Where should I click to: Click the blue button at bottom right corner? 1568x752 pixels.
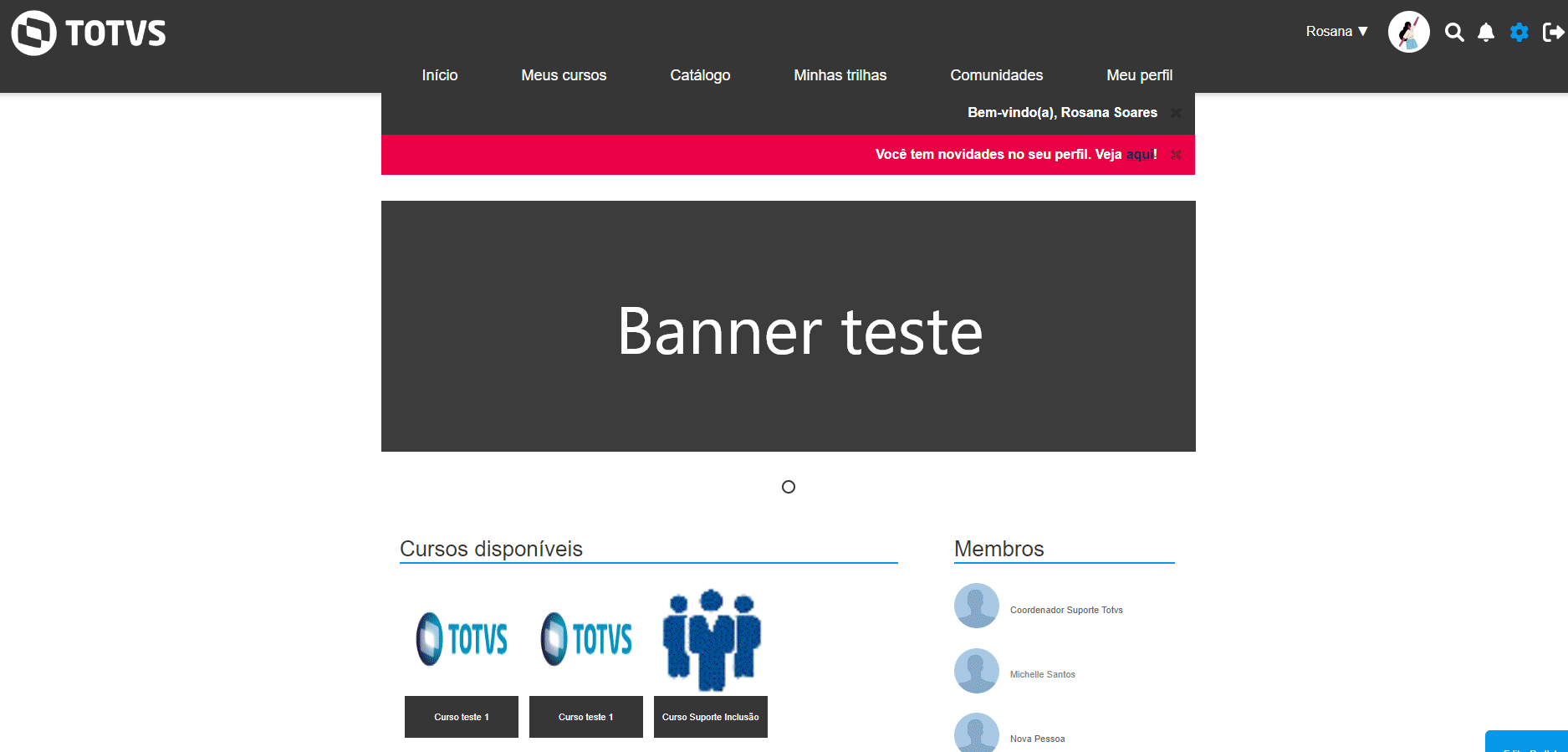(x=1527, y=742)
